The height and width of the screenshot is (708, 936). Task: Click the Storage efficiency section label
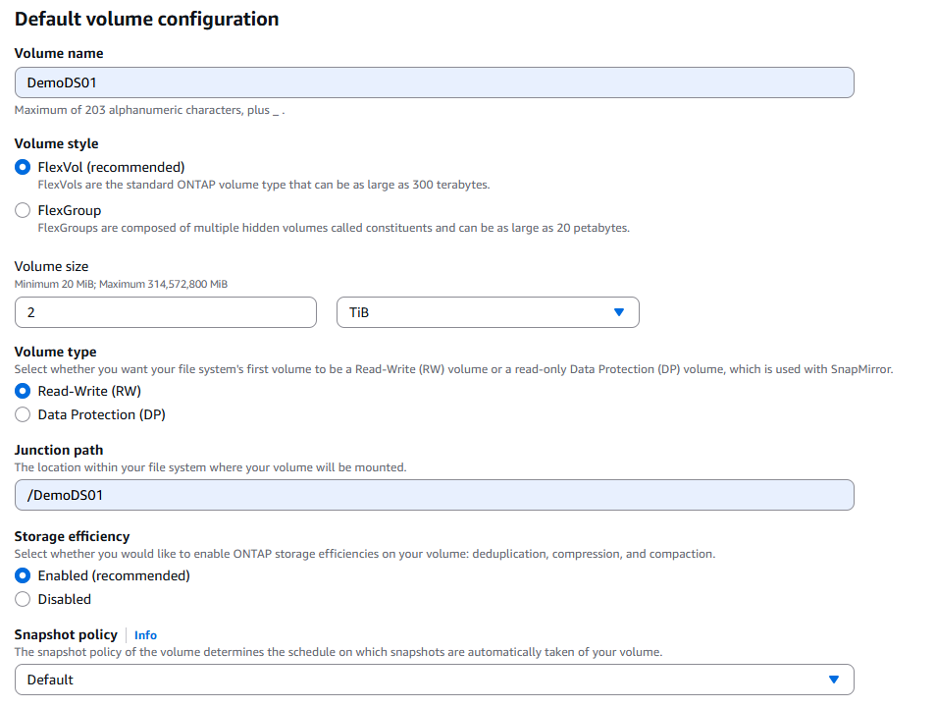click(72, 536)
